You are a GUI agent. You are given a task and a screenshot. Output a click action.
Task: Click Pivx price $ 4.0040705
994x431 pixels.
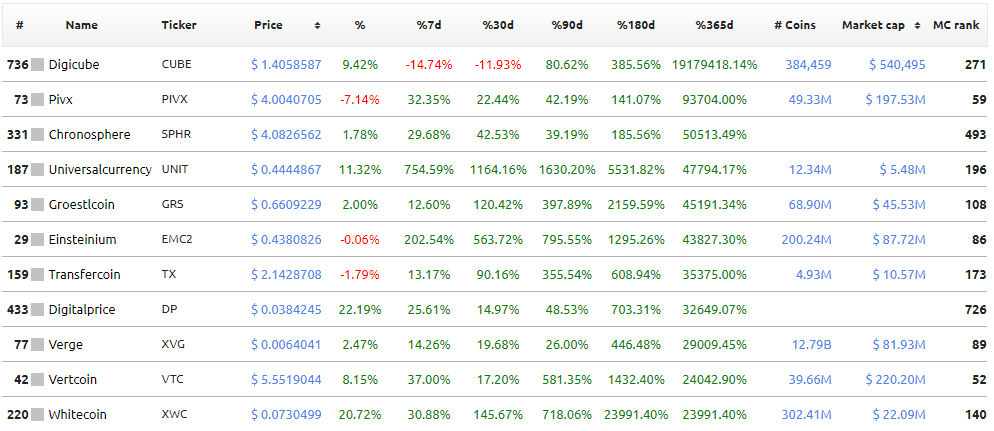point(287,100)
